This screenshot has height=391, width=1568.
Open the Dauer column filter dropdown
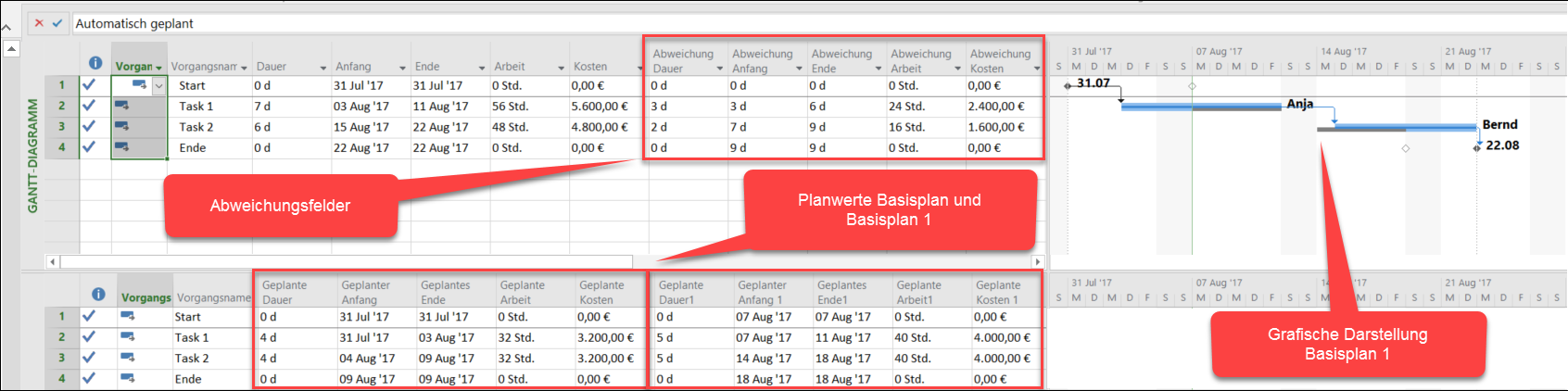[x=322, y=68]
